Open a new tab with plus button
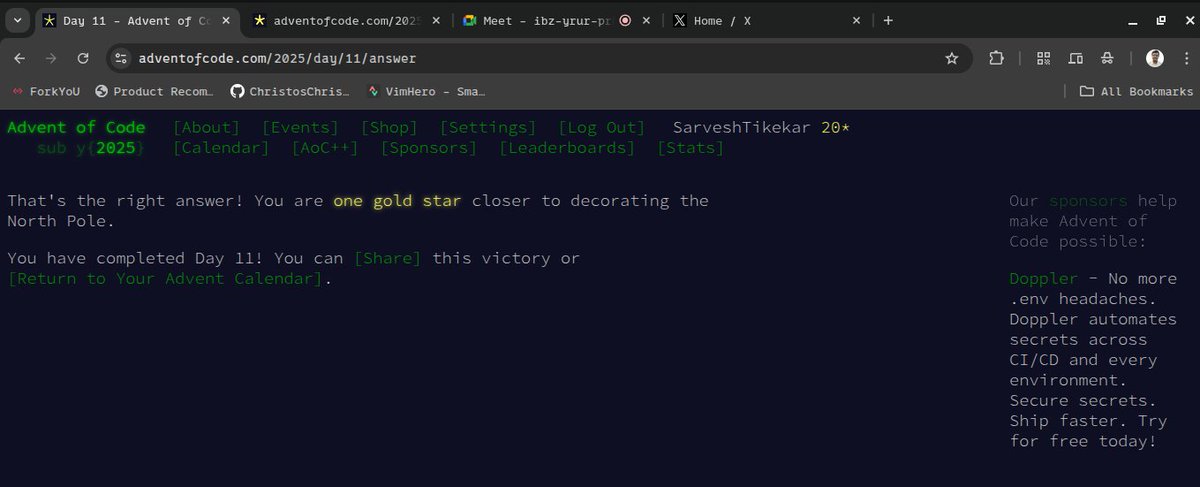 [888, 20]
